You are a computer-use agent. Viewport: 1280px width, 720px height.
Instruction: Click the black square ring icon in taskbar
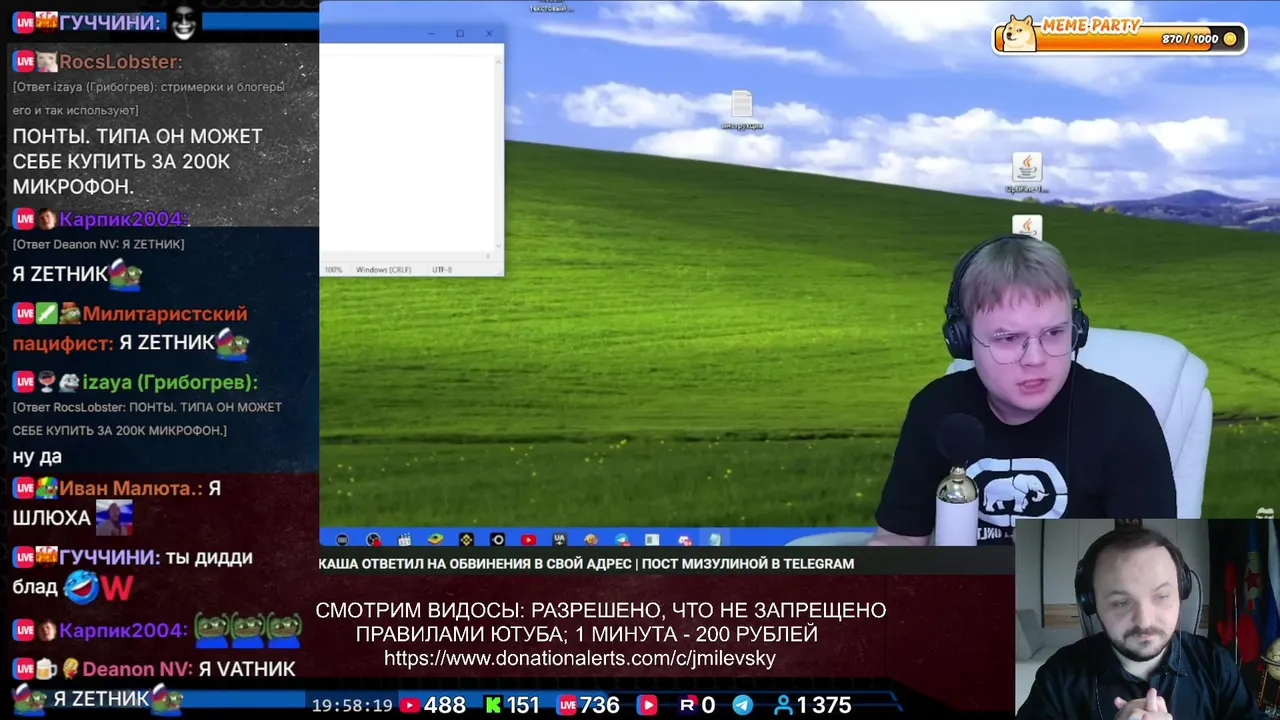coord(497,540)
